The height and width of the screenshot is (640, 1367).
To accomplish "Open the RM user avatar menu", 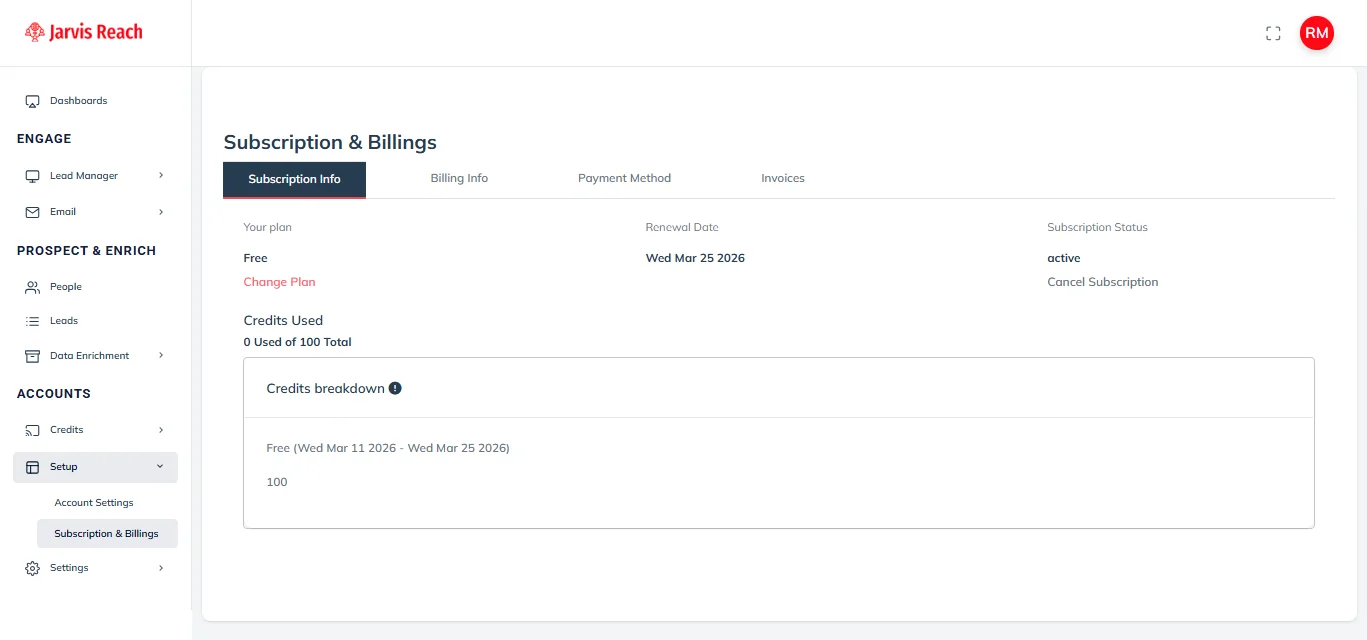I will (1316, 33).
